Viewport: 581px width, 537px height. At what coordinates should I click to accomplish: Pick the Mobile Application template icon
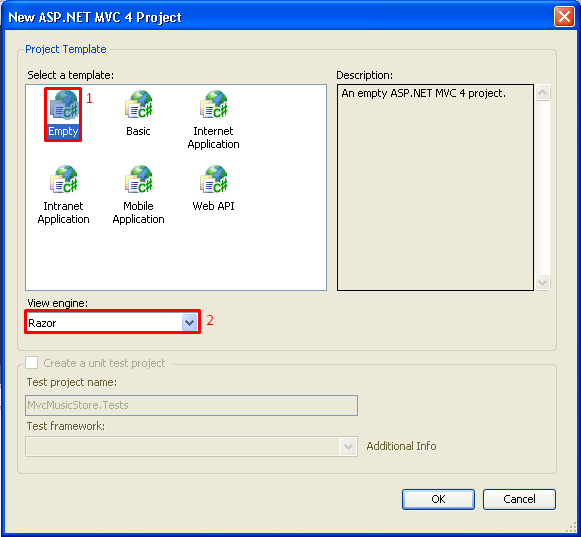pyautogui.click(x=138, y=180)
